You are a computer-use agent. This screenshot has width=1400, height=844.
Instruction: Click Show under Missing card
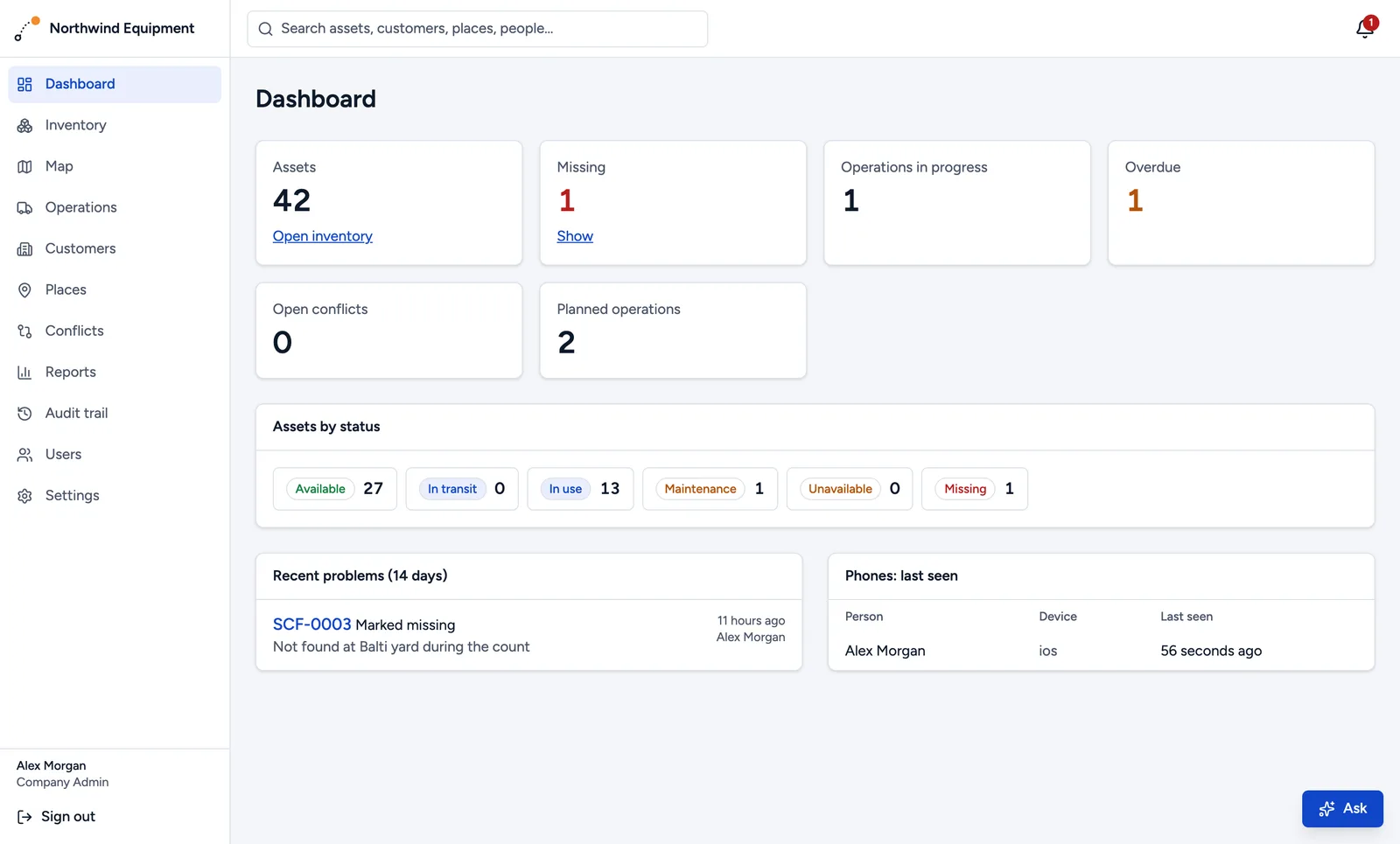pos(575,236)
